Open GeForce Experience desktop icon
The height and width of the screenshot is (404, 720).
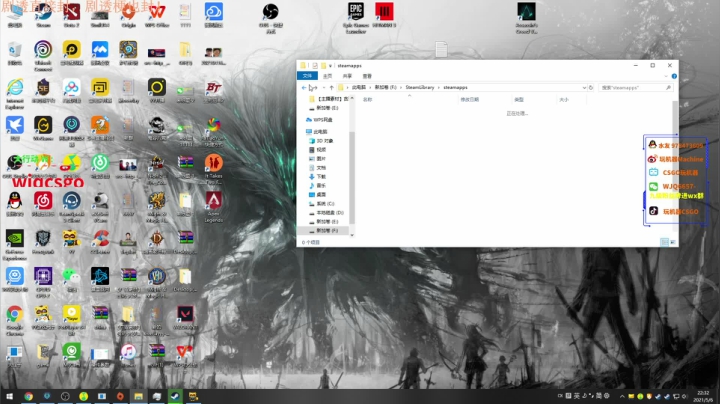tap(15, 245)
